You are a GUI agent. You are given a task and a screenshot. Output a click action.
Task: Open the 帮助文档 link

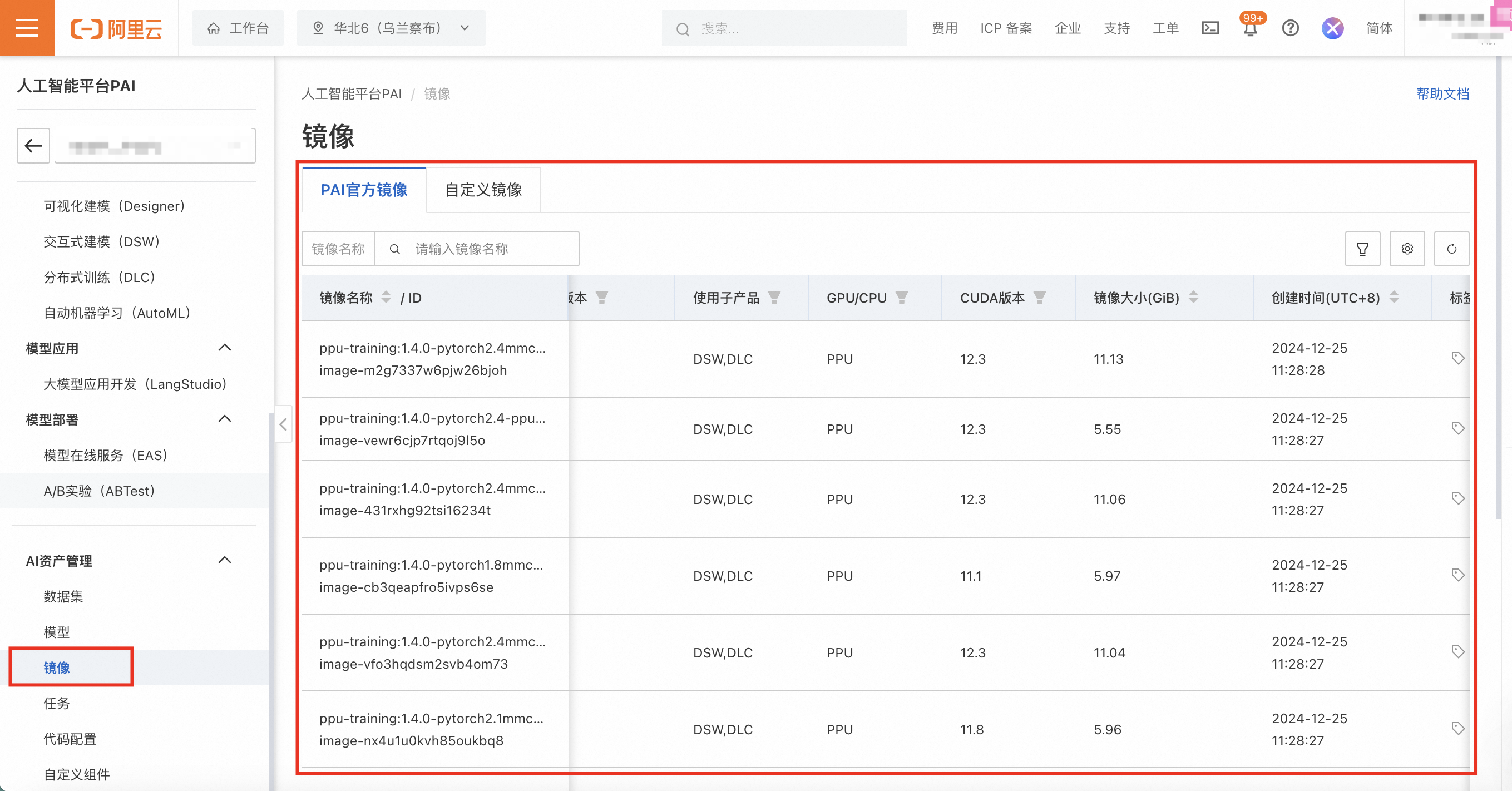(x=1441, y=94)
